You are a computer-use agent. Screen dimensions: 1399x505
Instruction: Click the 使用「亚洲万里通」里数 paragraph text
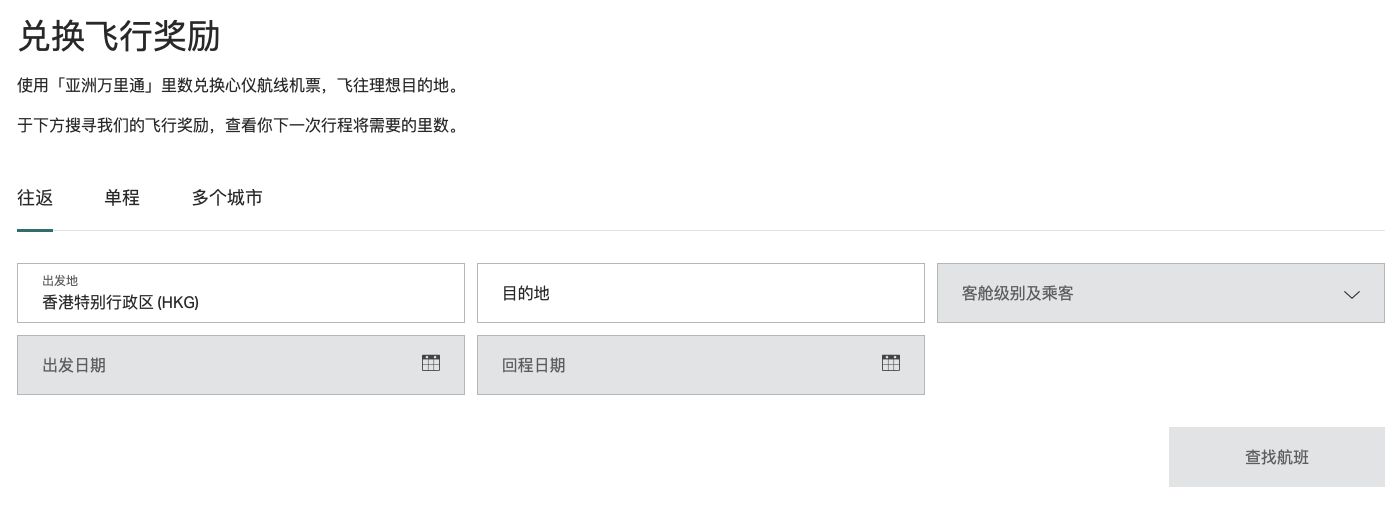[240, 85]
